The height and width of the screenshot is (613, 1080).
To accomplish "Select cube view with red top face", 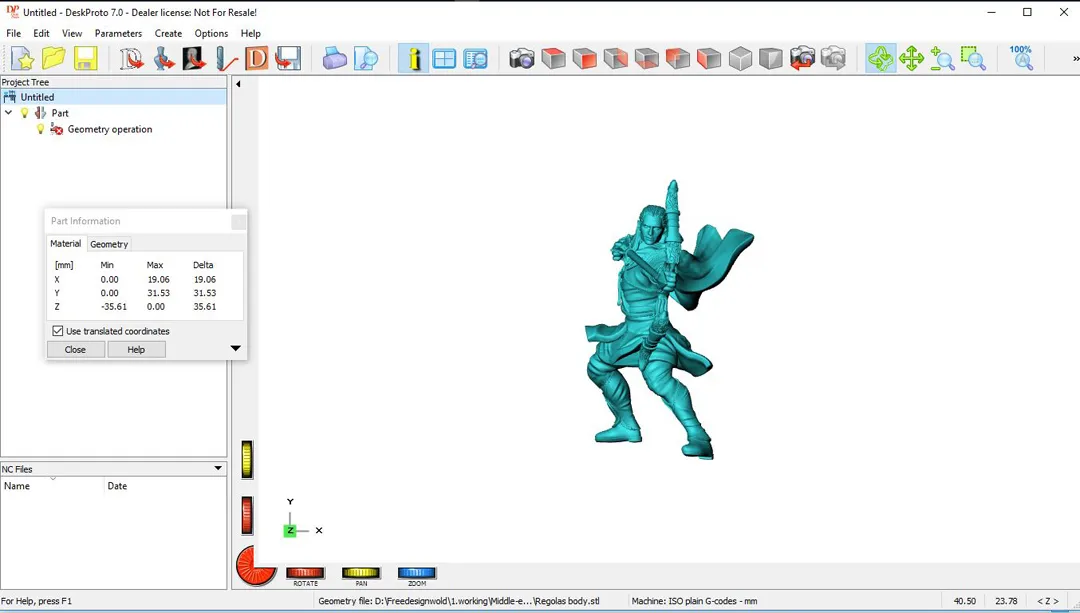I will coord(553,59).
